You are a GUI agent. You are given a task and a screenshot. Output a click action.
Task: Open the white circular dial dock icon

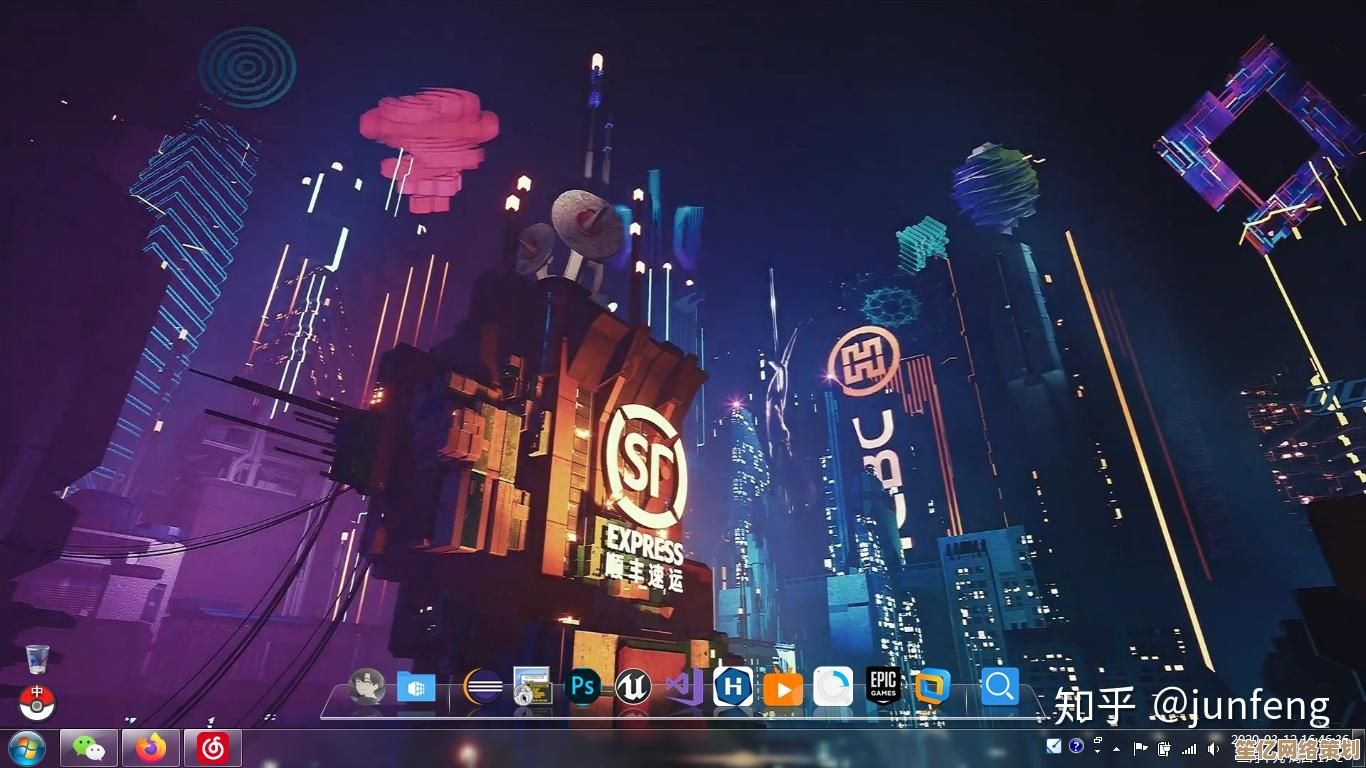tap(833, 687)
